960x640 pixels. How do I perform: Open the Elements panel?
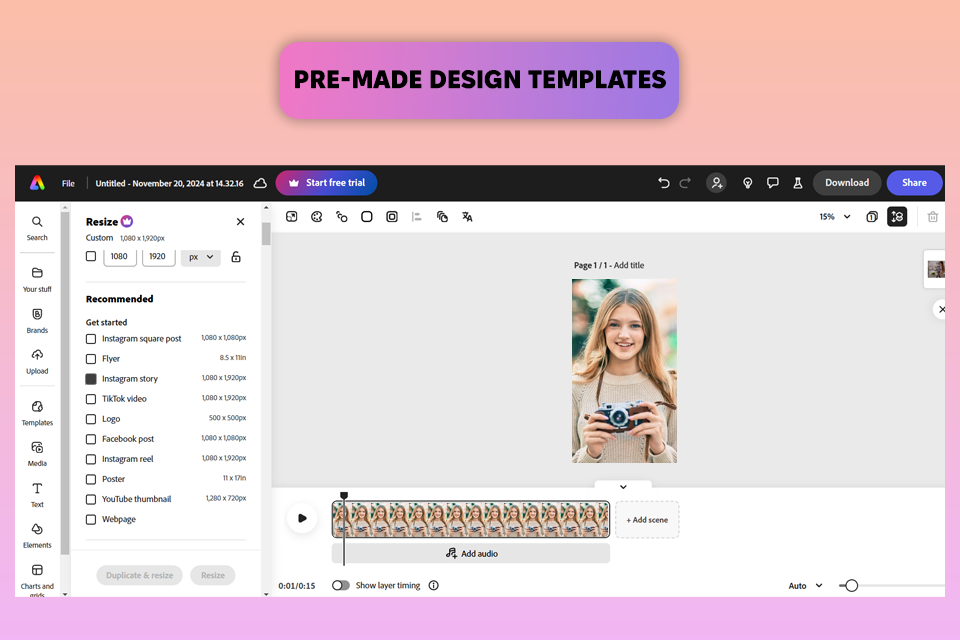pos(37,535)
